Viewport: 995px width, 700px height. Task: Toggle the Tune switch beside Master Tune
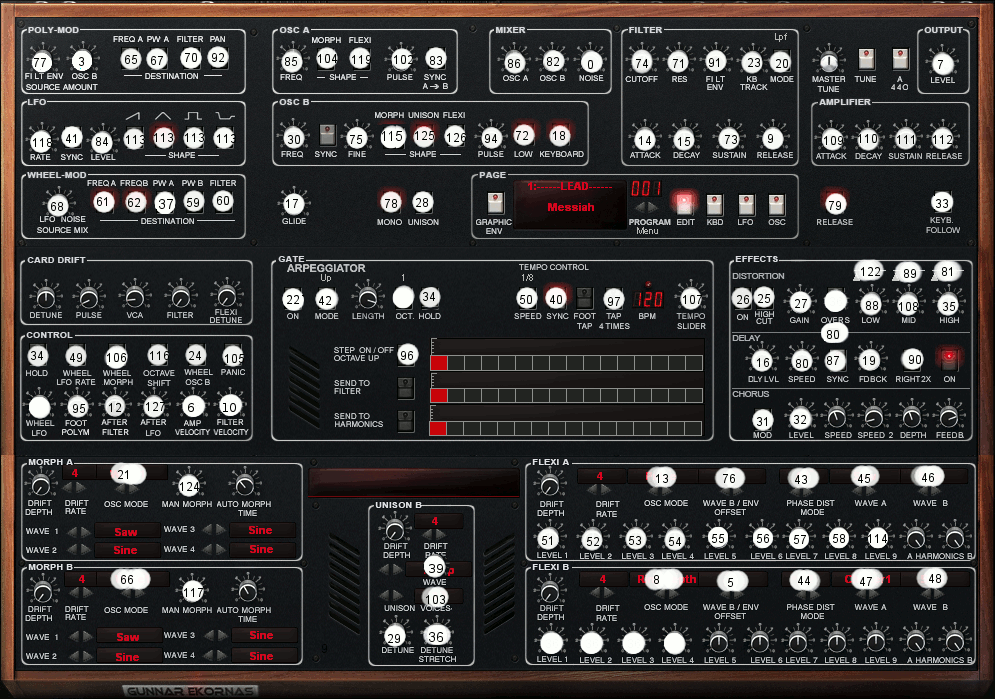866,59
